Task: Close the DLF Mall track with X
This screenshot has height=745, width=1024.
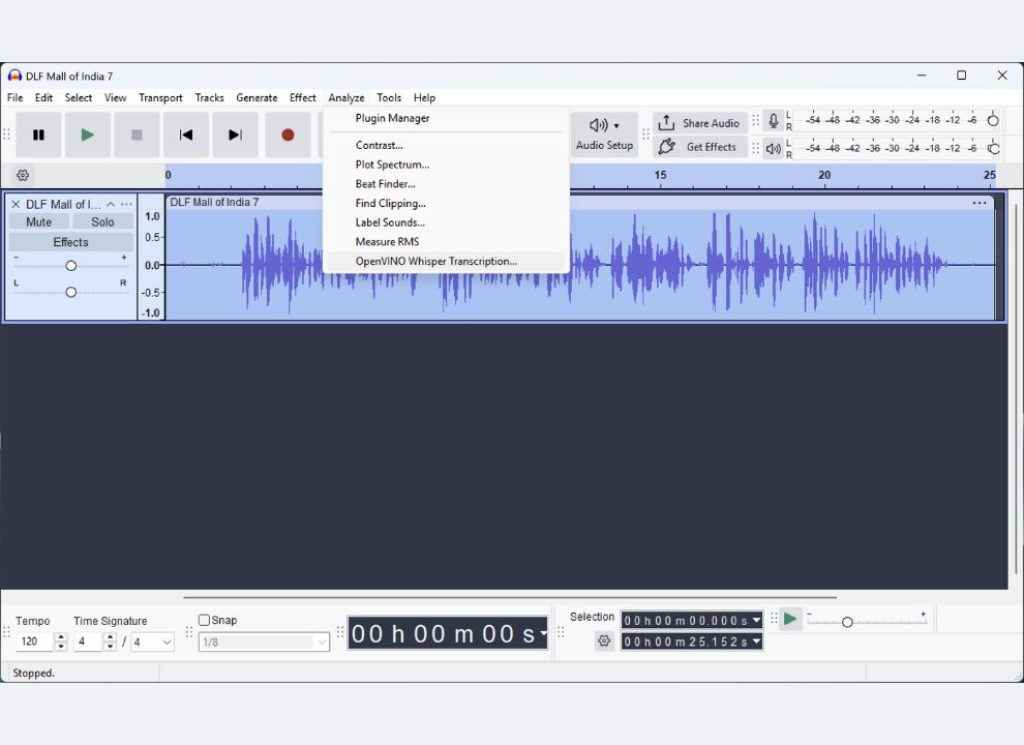Action: [x=16, y=204]
